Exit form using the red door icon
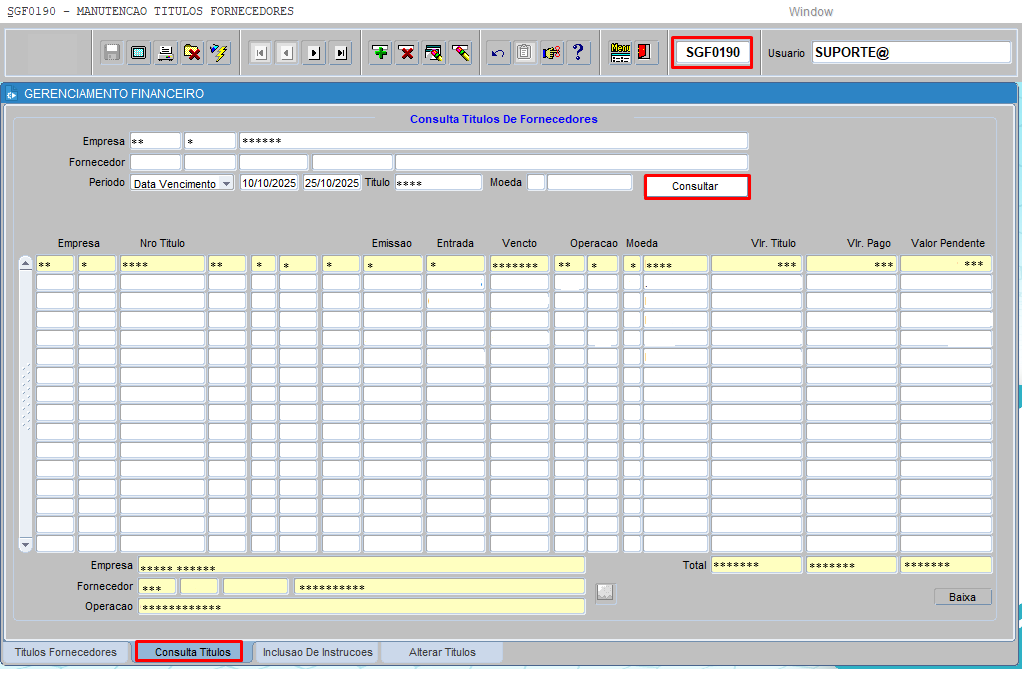1023x674 pixels. 646,53
